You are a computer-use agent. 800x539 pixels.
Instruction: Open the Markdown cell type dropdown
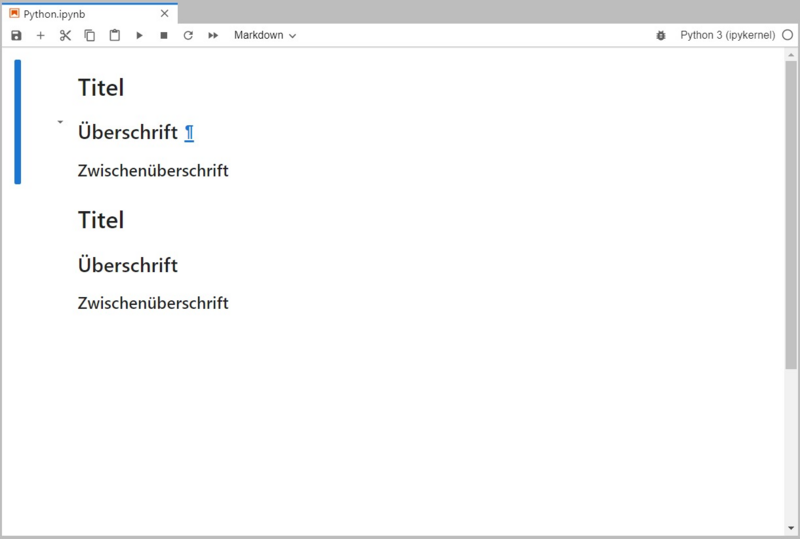[x=265, y=35]
